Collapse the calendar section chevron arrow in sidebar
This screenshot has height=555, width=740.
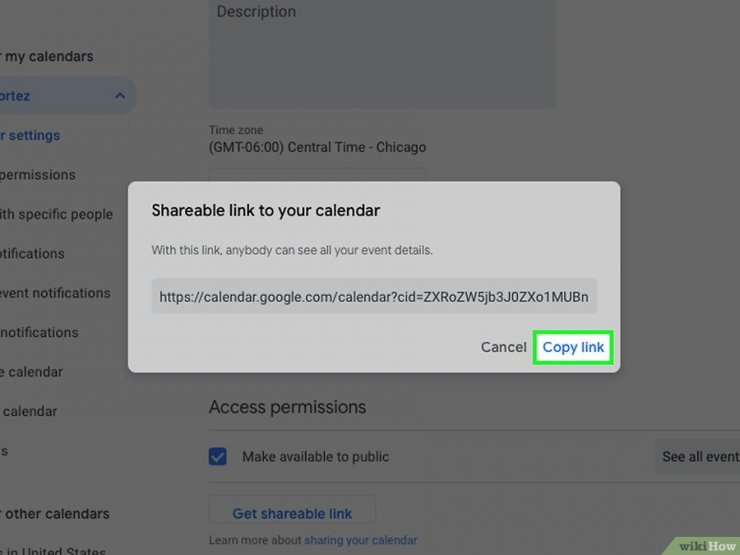[120, 96]
